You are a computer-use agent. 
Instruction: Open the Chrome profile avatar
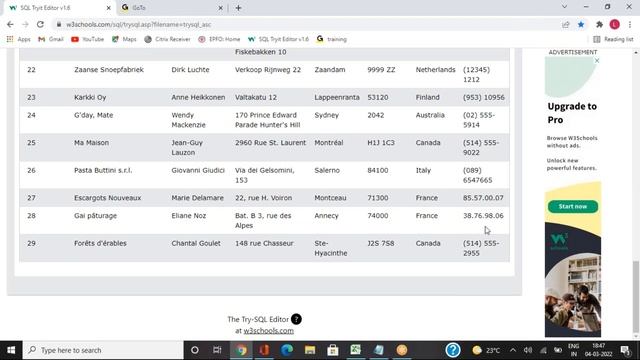click(x=614, y=24)
